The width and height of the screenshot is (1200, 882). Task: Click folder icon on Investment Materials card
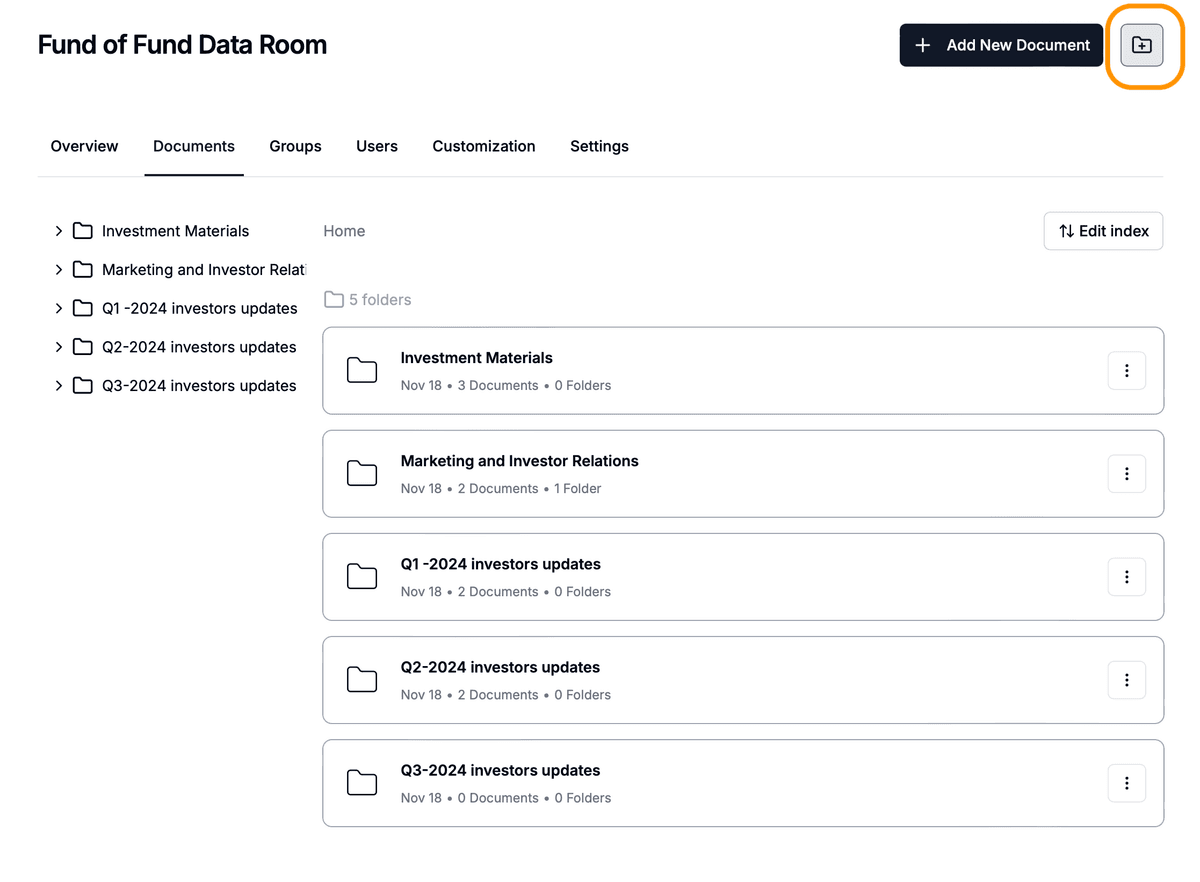coord(362,371)
